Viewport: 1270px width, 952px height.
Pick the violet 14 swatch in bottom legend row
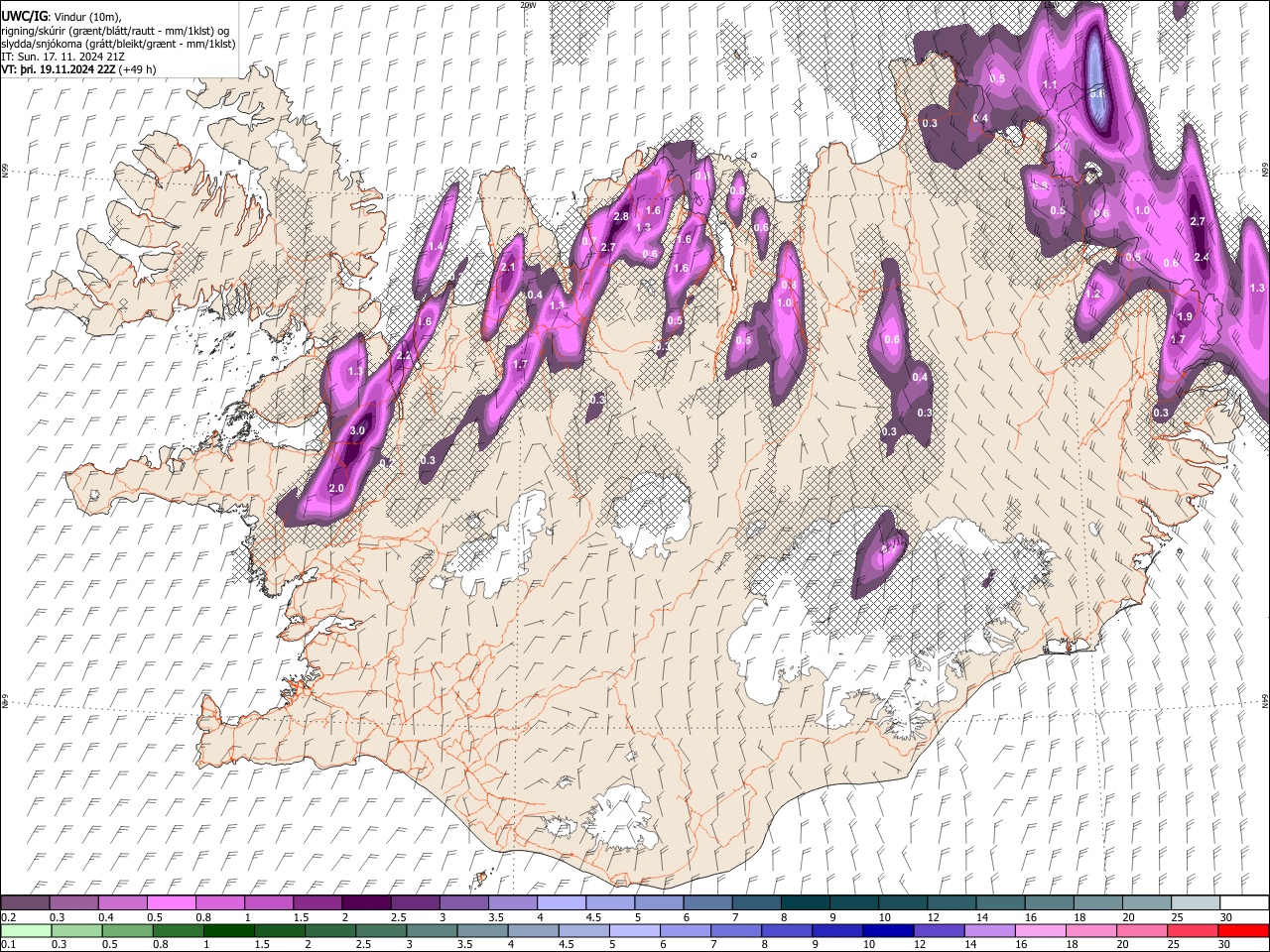[x=988, y=930]
